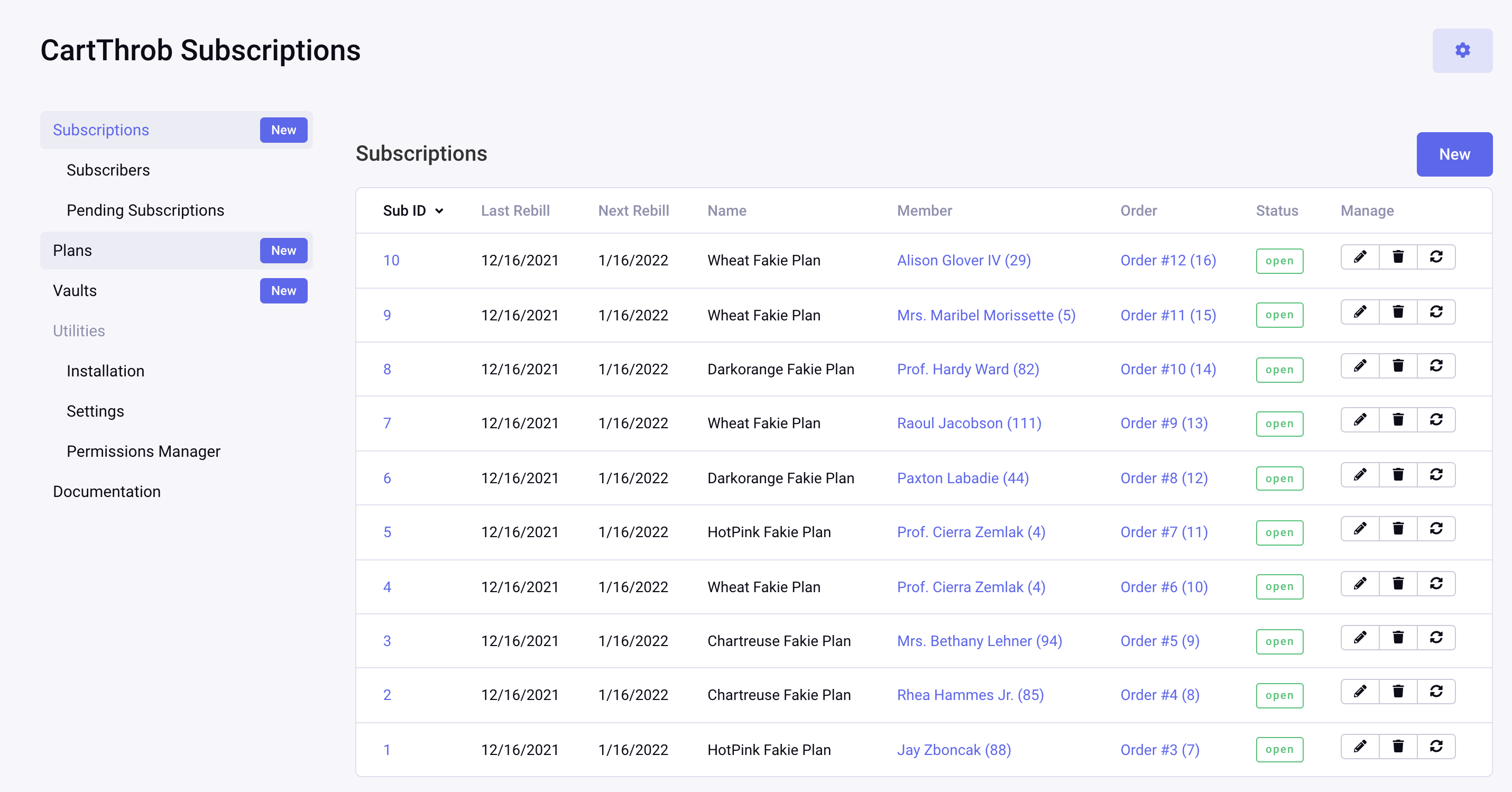Viewport: 1512px width, 792px height.
Task: Open member Paxton Labadie (44)
Action: click(963, 478)
